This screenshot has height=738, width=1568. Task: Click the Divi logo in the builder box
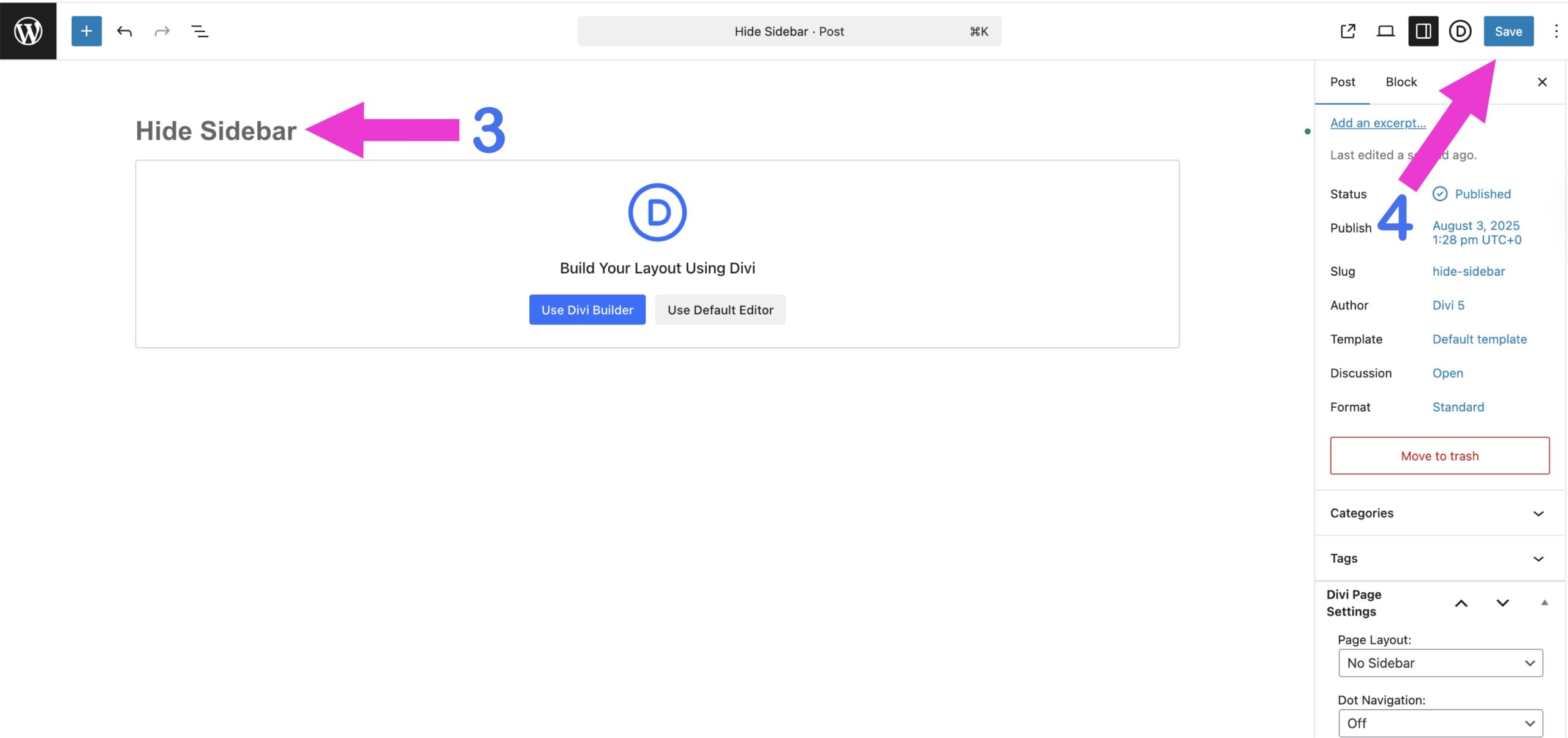657,213
